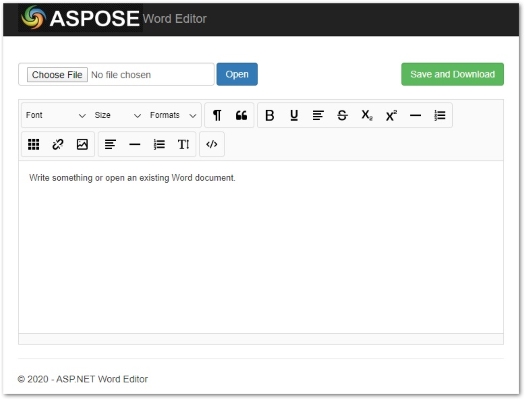The width and height of the screenshot is (525, 400).
Task: Insert a hyperlink with link icon
Action: (58, 144)
